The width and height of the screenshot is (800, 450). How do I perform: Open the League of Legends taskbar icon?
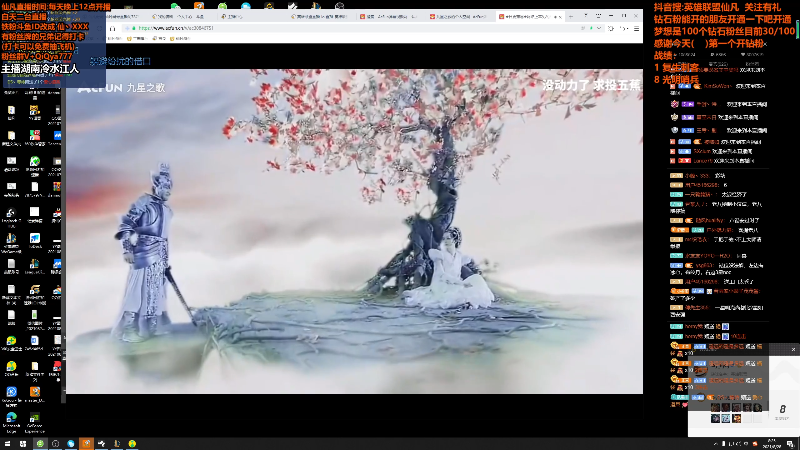coord(117,444)
